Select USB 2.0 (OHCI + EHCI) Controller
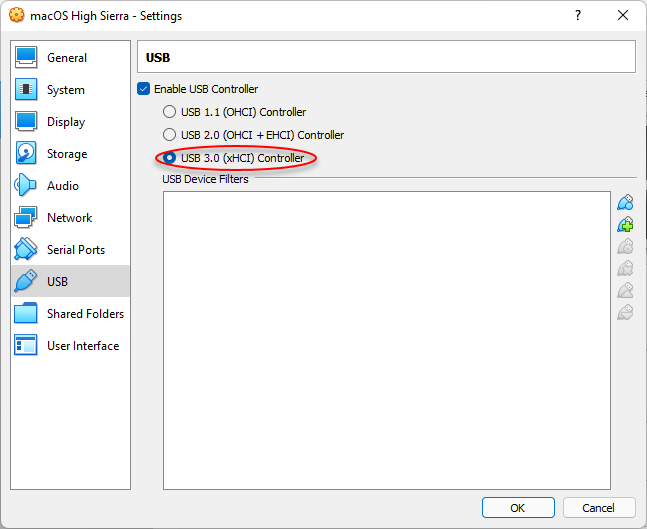The width and height of the screenshot is (647, 529). tap(169, 135)
